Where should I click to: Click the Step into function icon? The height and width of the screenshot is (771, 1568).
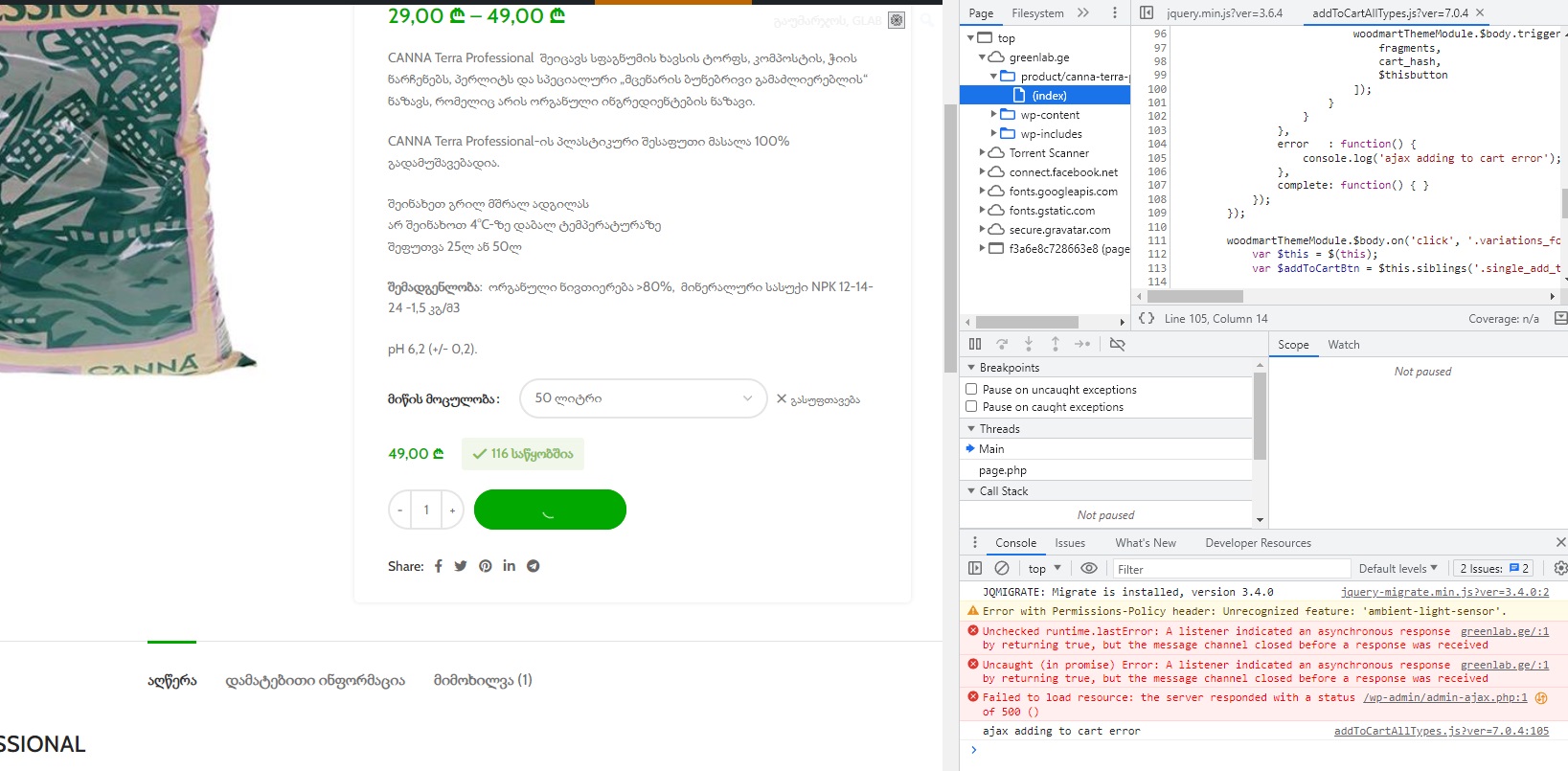tap(1029, 344)
